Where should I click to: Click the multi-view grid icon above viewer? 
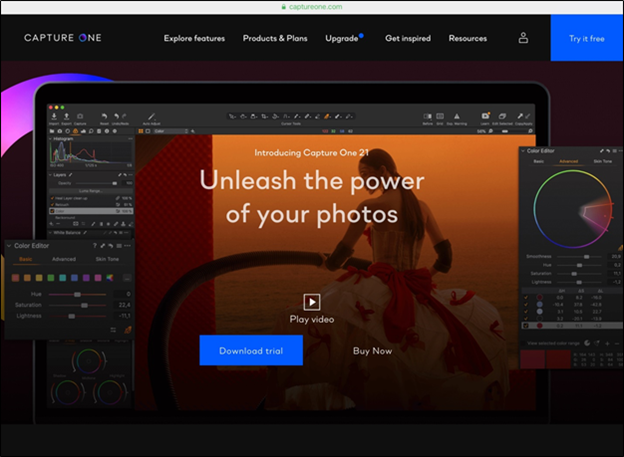140,131
